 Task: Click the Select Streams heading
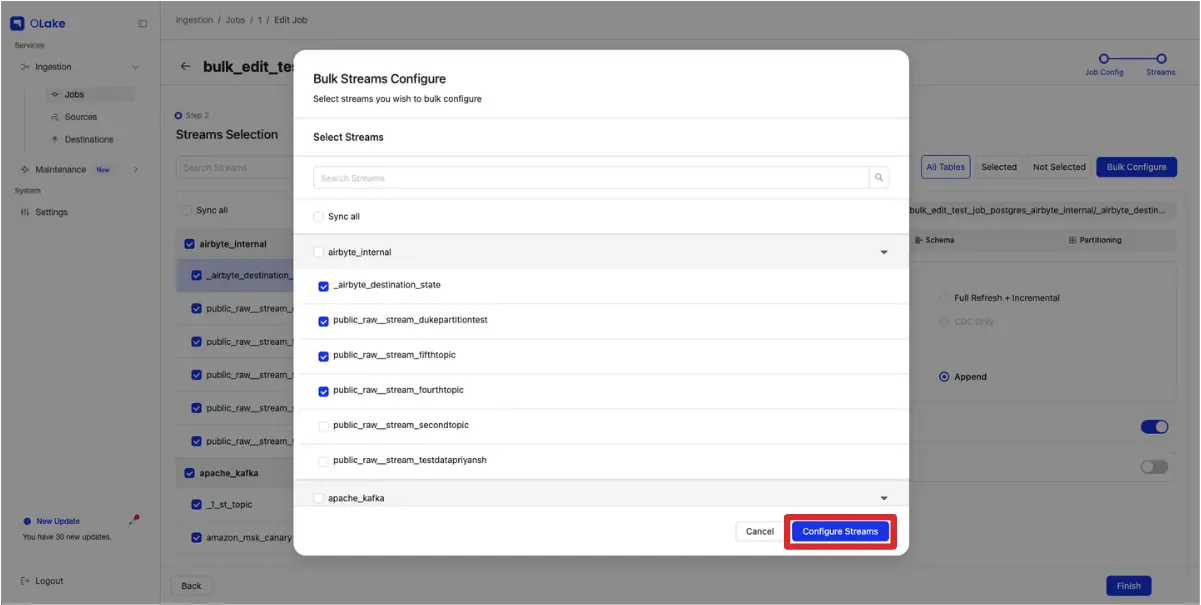pyautogui.click(x=348, y=137)
